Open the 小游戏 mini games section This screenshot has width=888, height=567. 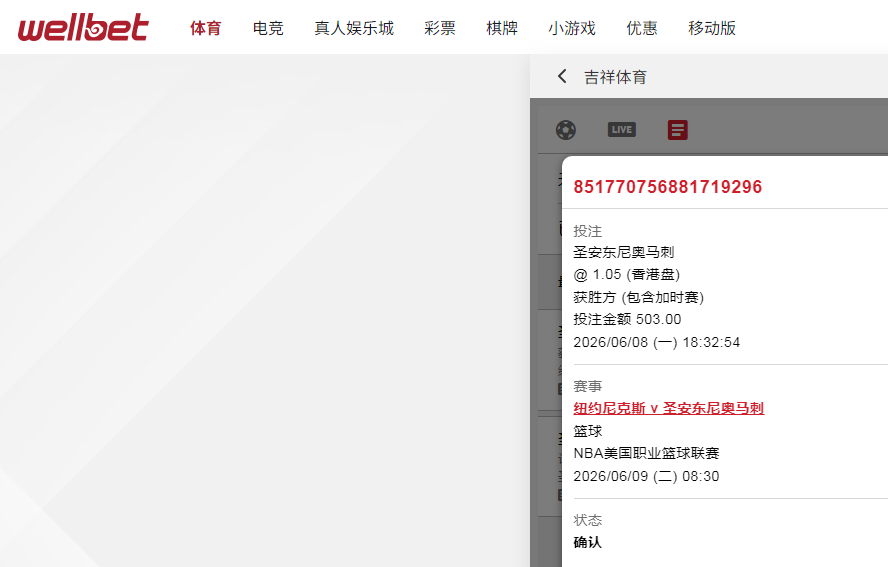click(x=572, y=28)
